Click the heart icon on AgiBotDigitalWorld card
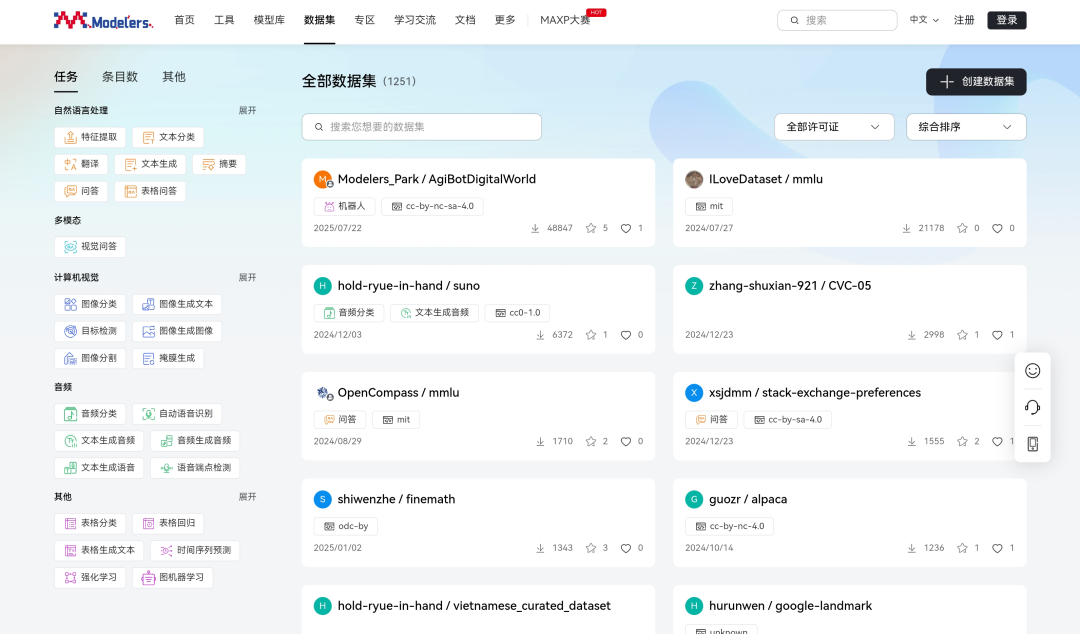1080x634 pixels. click(x=625, y=228)
